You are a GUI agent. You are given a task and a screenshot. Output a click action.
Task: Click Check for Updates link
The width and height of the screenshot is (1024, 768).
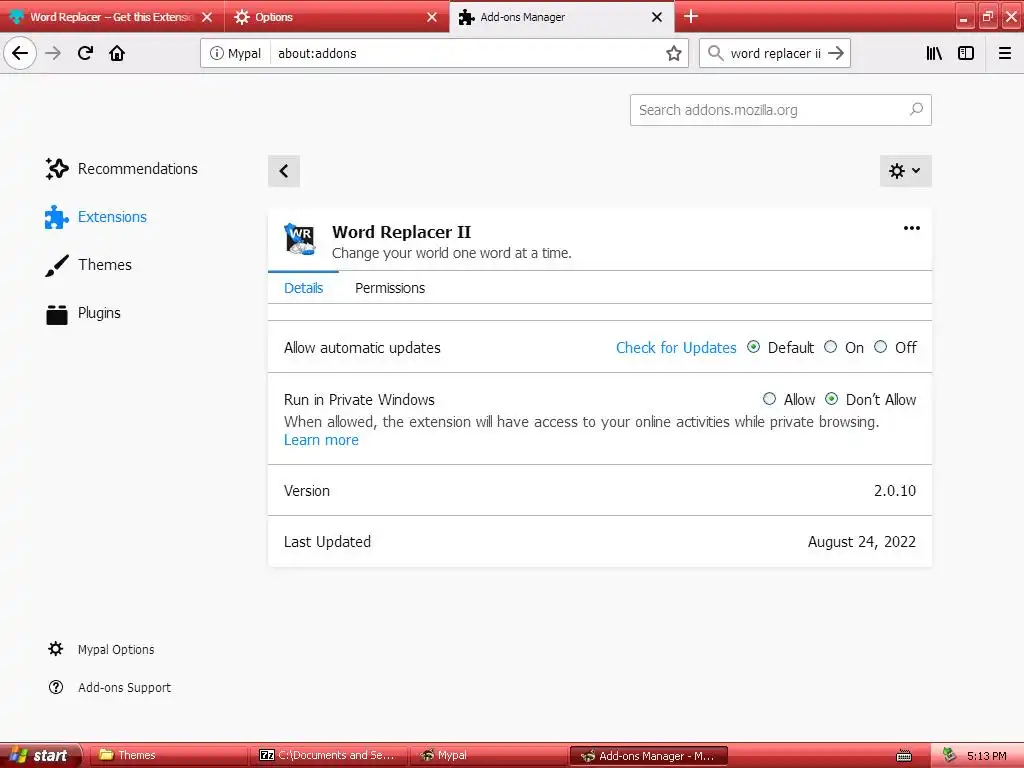pos(676,347)
